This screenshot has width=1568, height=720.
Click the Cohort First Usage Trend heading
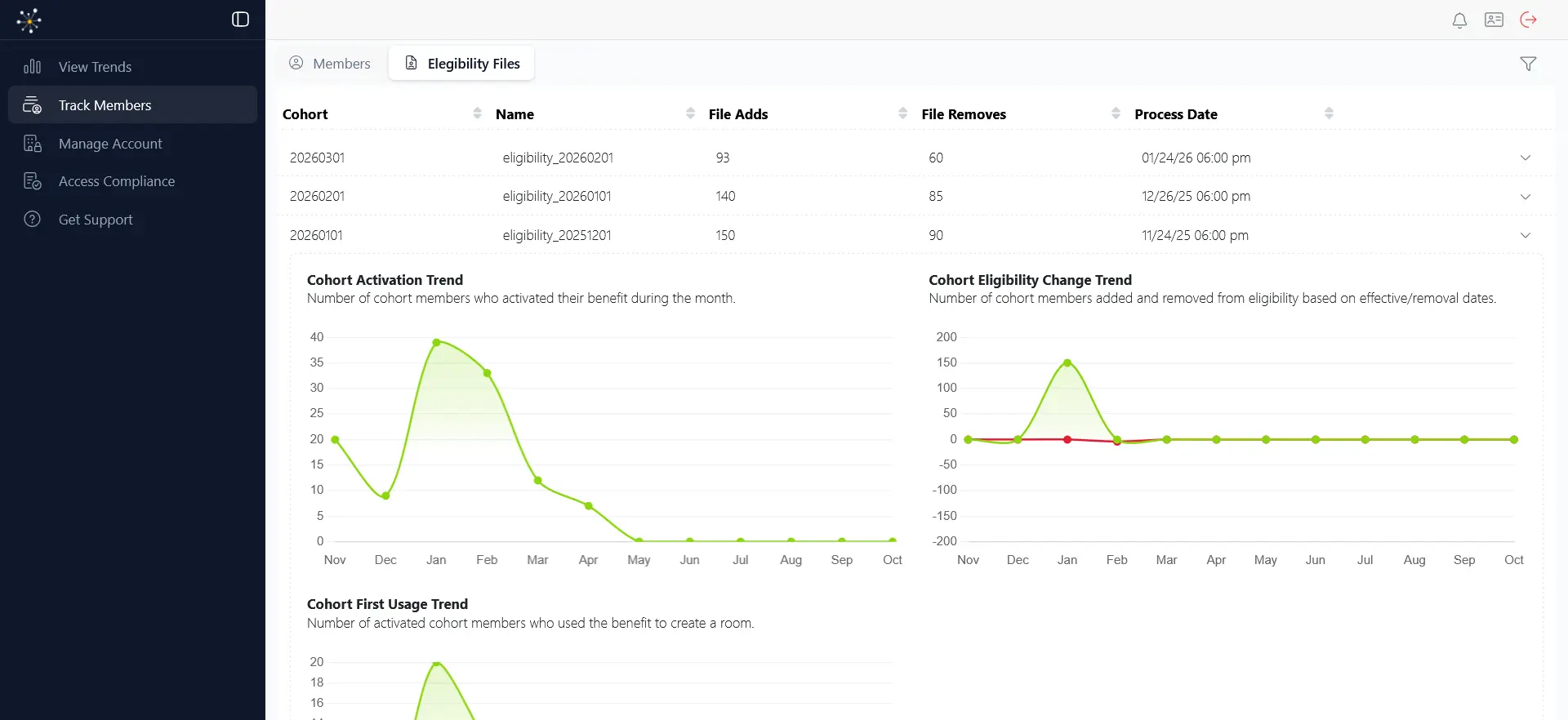click(387, 604)
